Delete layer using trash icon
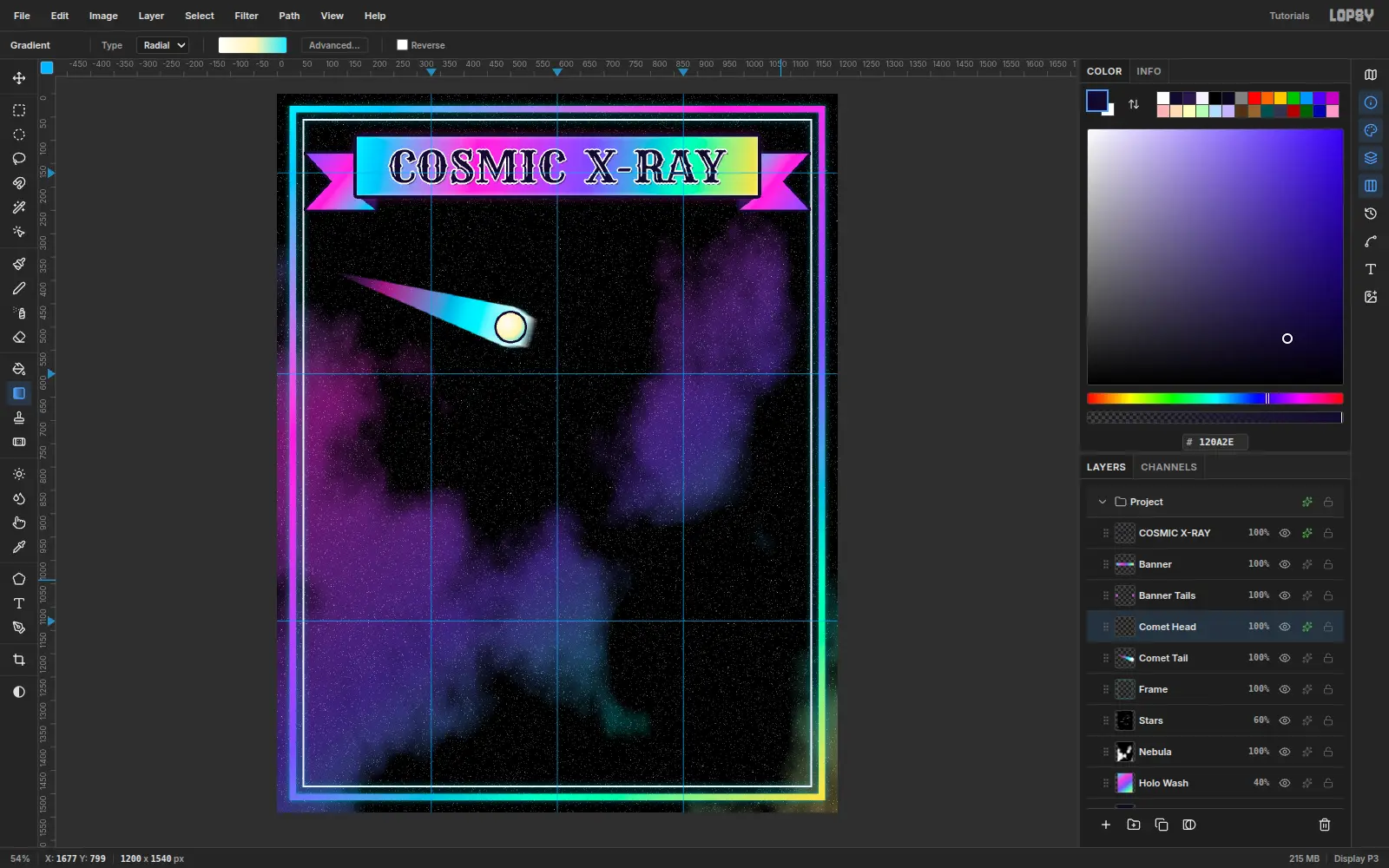 [x=1325, y=825]
